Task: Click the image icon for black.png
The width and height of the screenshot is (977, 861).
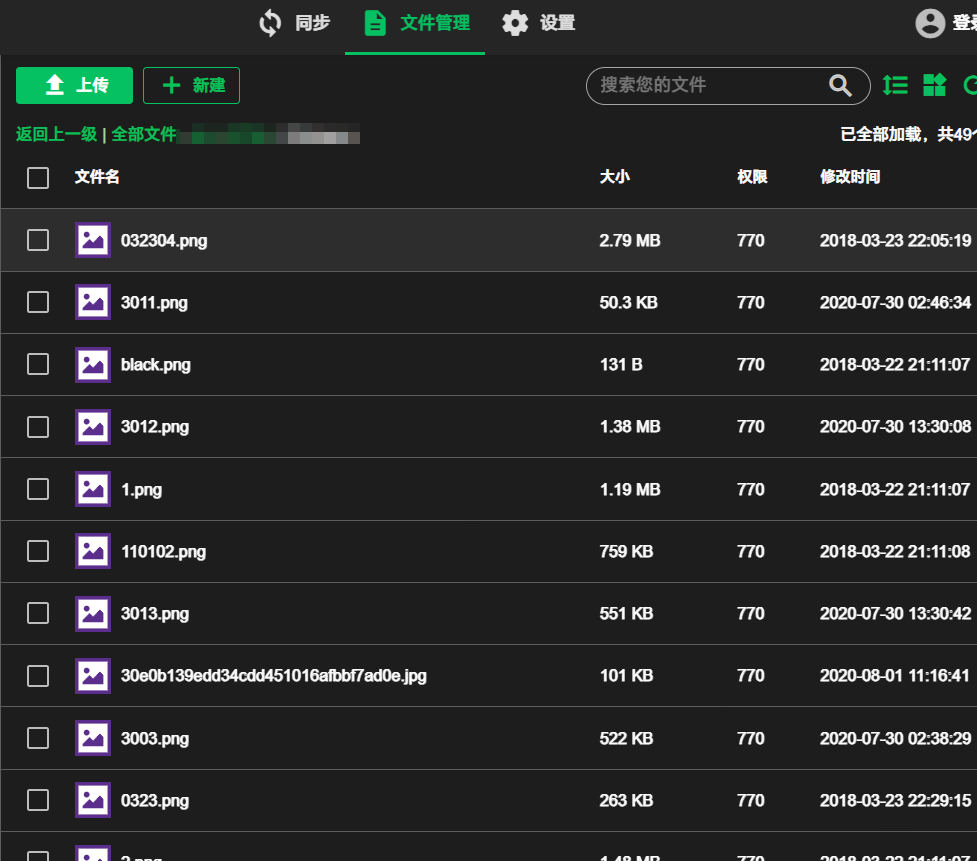Action: click(93, 364)
